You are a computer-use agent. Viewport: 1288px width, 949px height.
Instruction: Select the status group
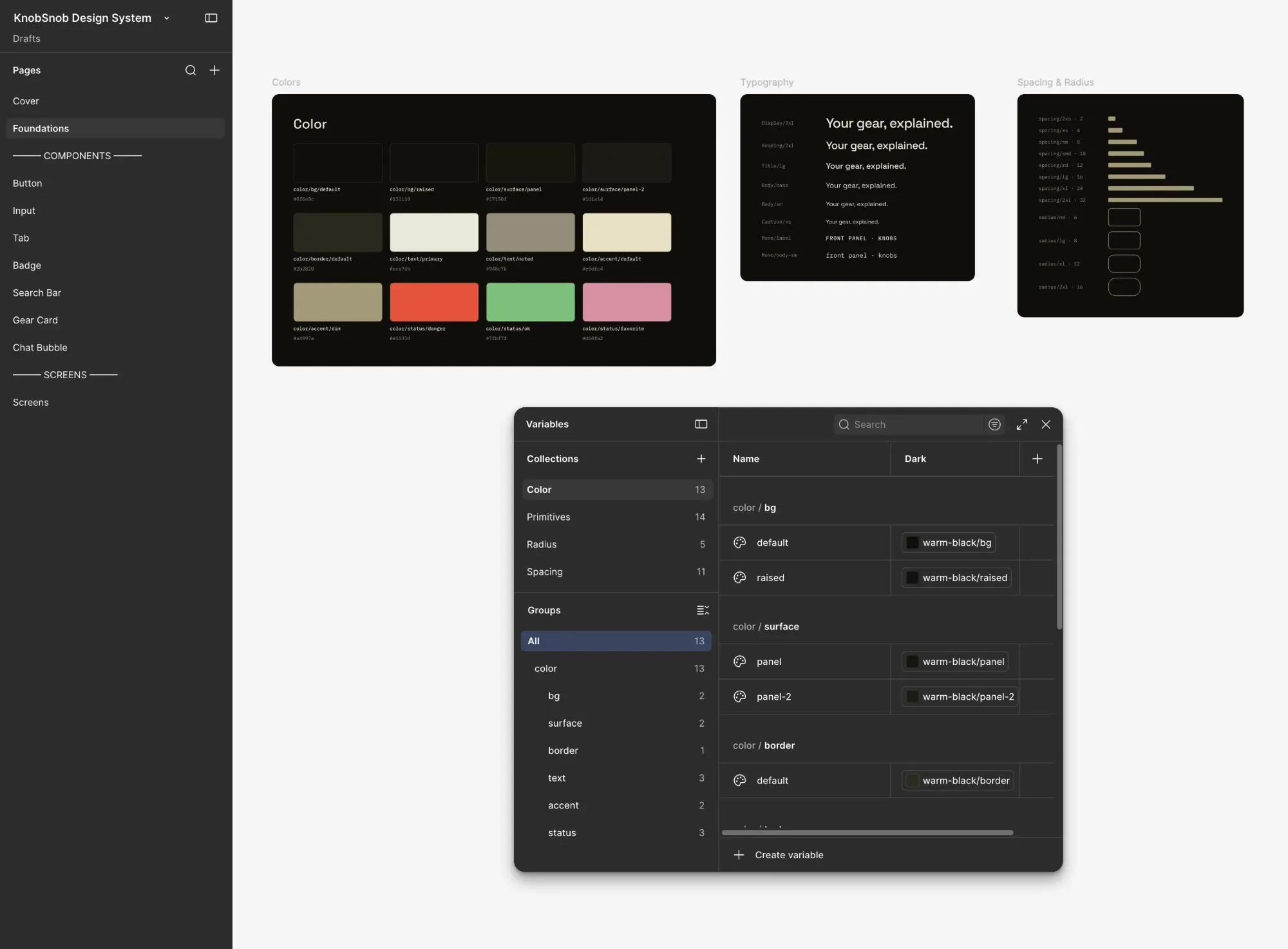coord(616,832)
